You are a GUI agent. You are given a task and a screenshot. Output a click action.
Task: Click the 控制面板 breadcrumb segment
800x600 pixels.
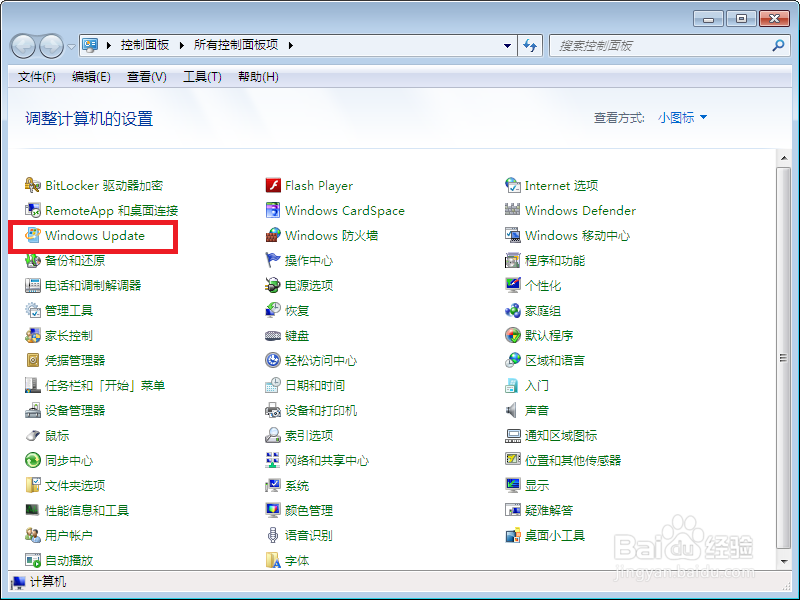[145, 45]
